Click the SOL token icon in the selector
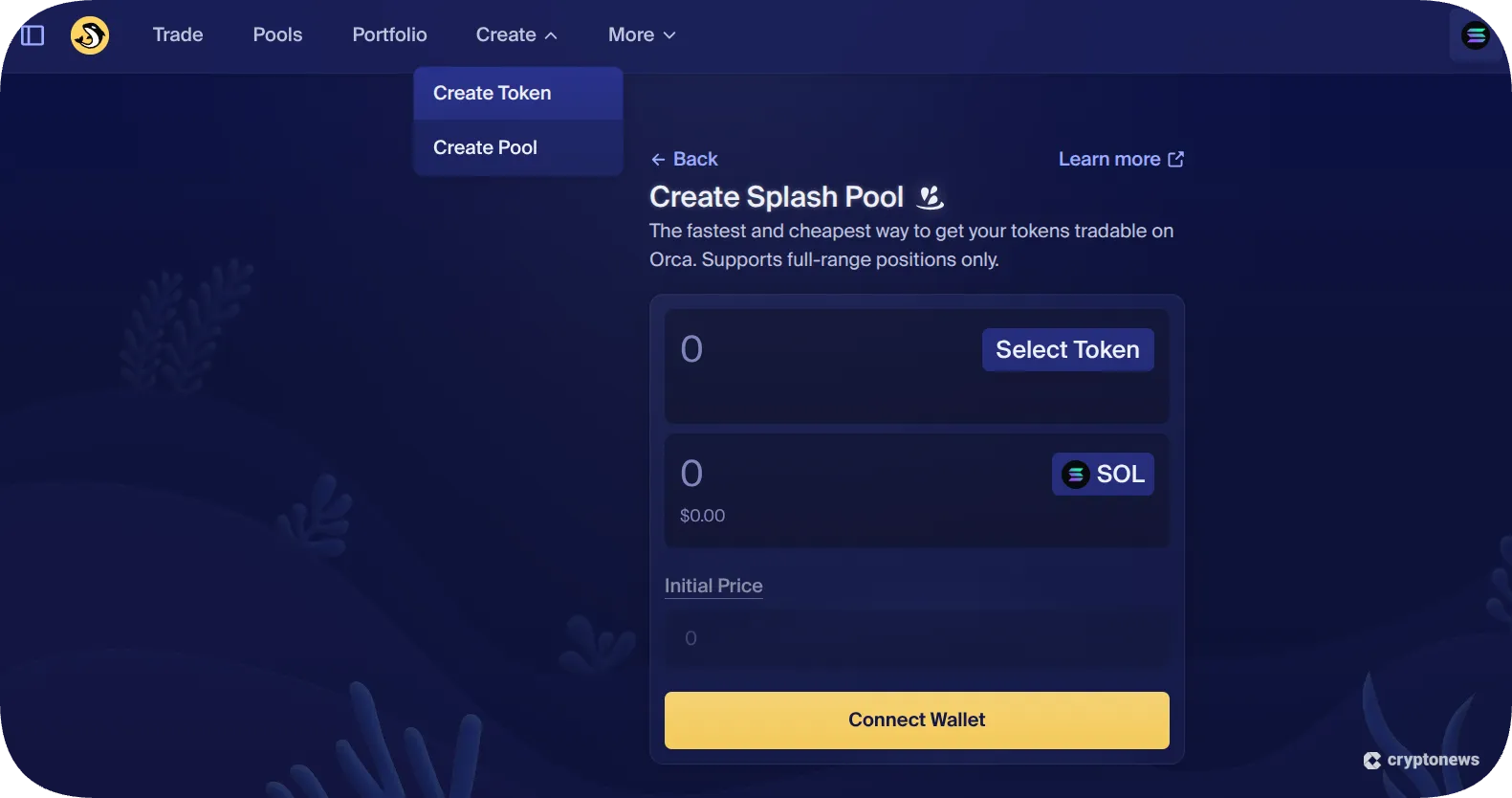The width and height of the screenshot is (1512, 798). coord(1075,474)
